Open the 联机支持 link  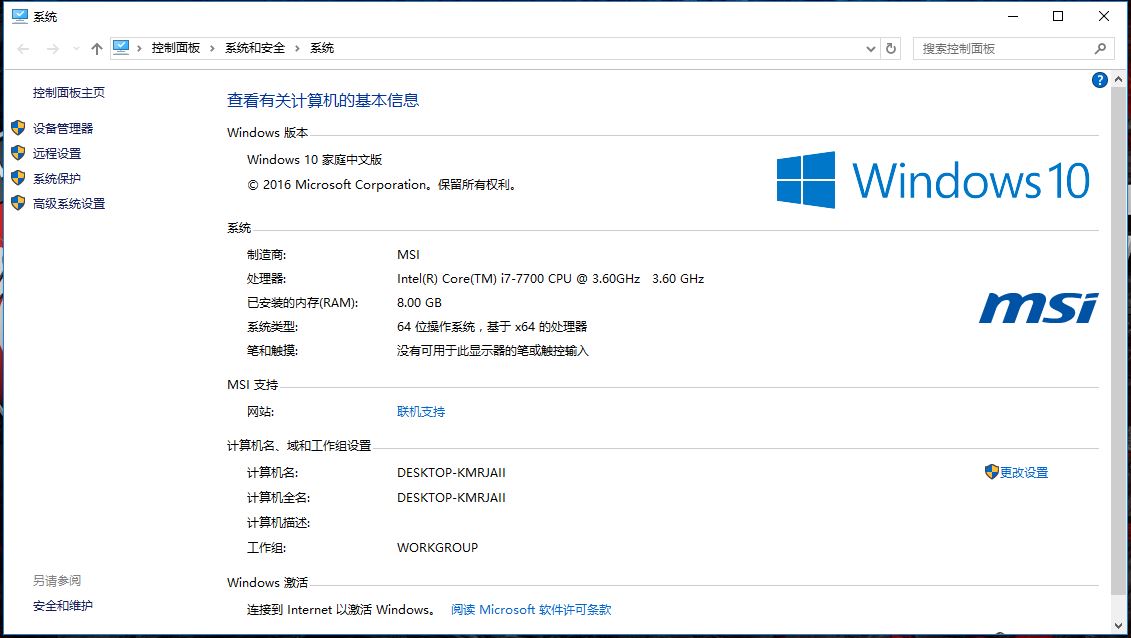(419, 410)
